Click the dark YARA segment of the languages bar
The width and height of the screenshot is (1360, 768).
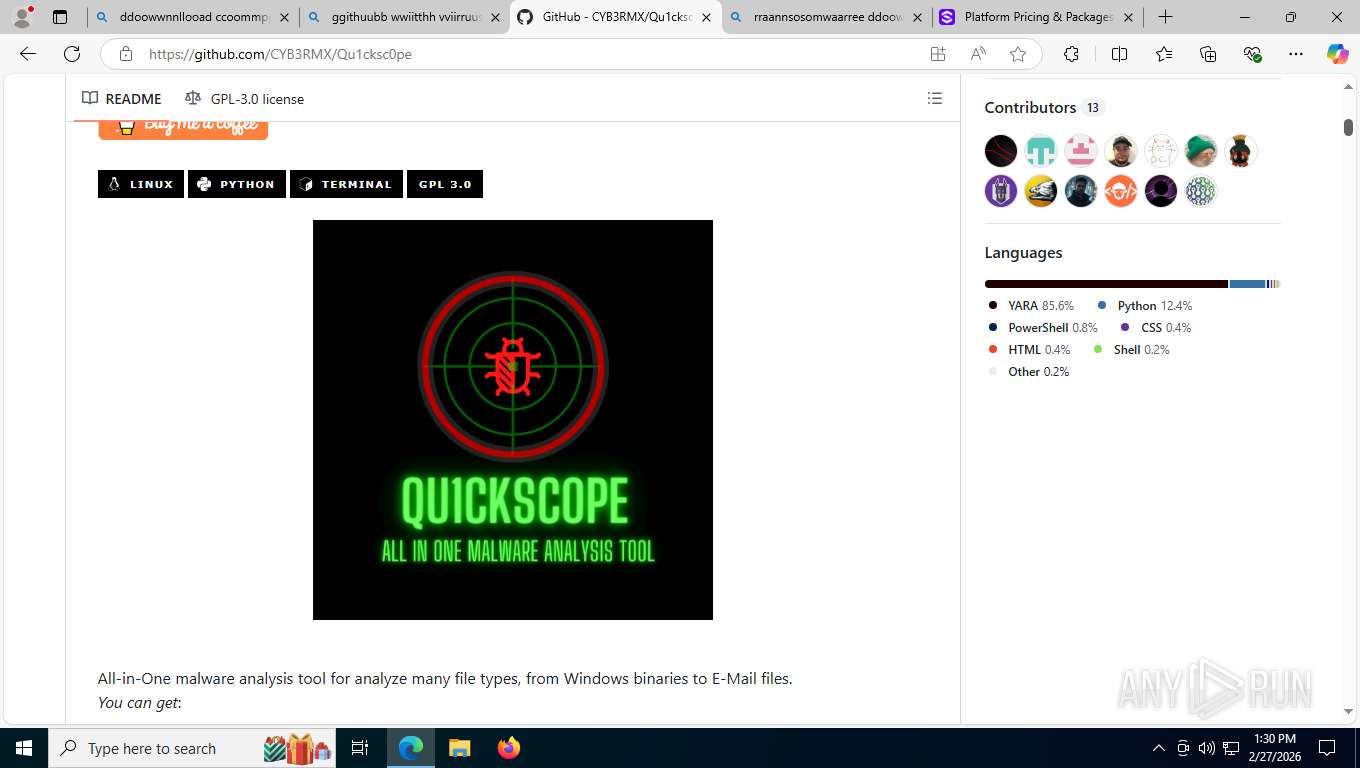pos(1106,284)
